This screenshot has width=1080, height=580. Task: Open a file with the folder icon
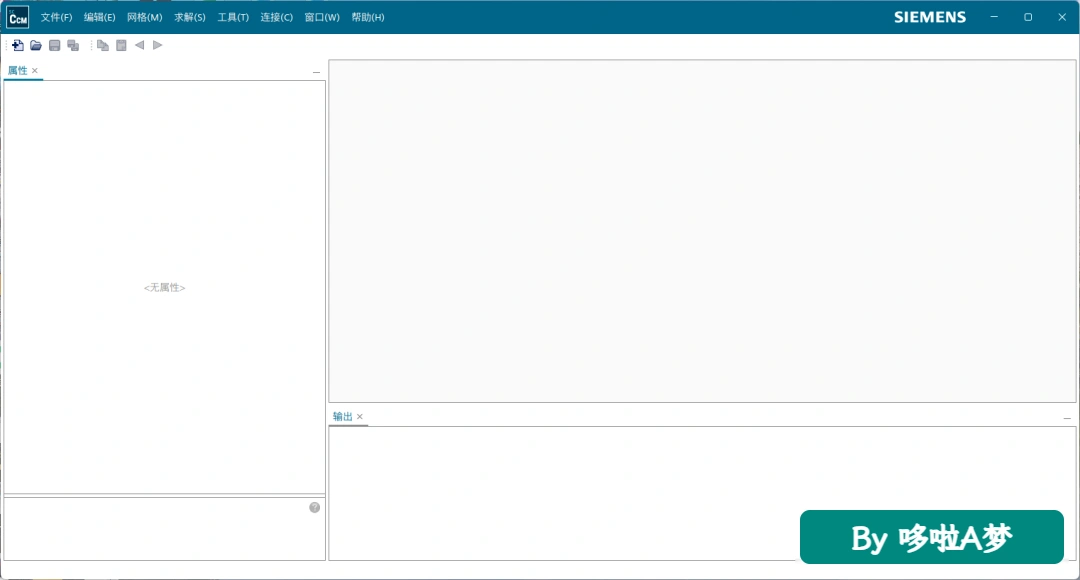pyautogui.click(x=36, y=45)
